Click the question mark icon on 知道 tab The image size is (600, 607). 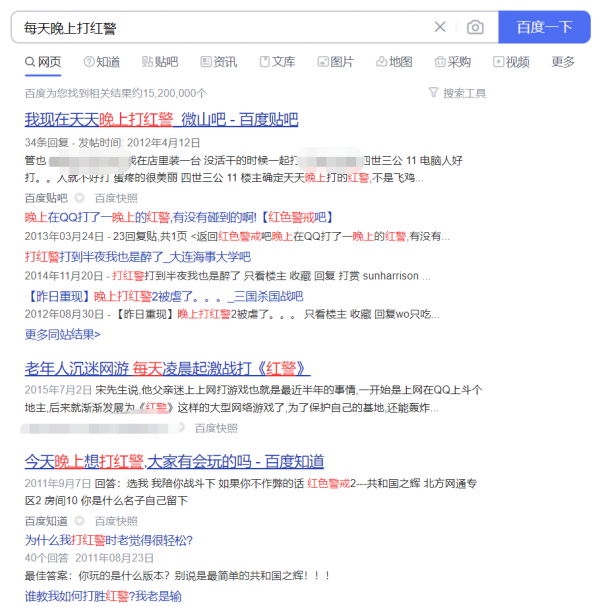(x=89, y=62)
